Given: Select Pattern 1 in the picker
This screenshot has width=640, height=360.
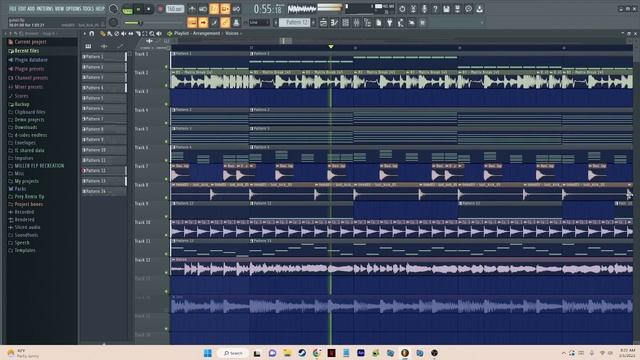Looking at the screenshot, I should point(104,57).
